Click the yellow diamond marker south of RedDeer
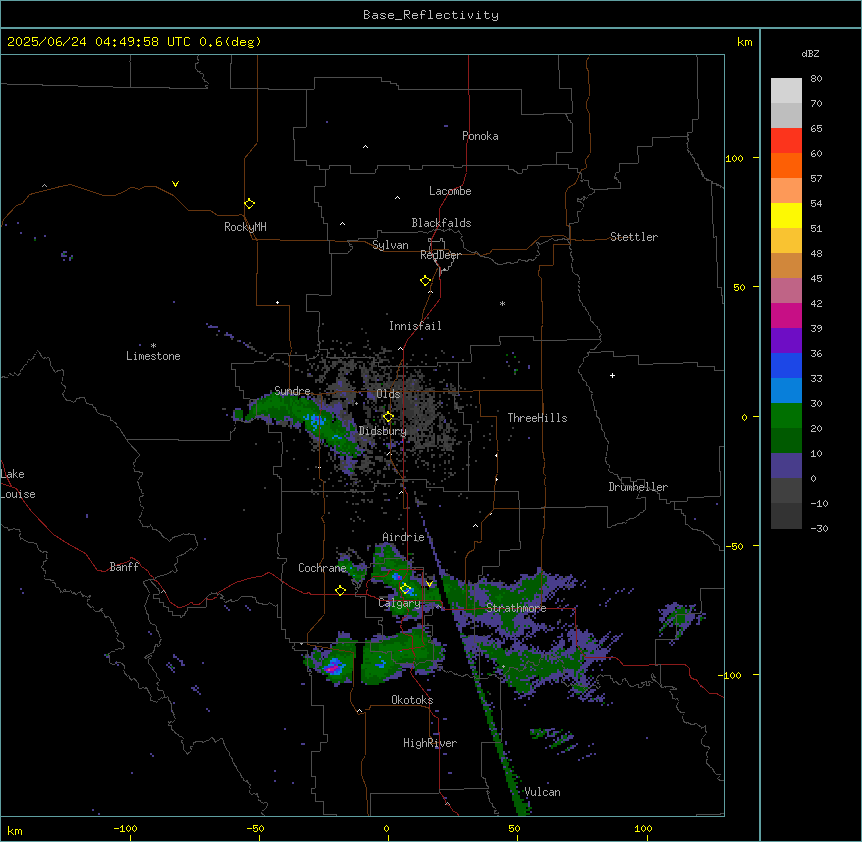 pyautogui.click(x=426, y=281)
